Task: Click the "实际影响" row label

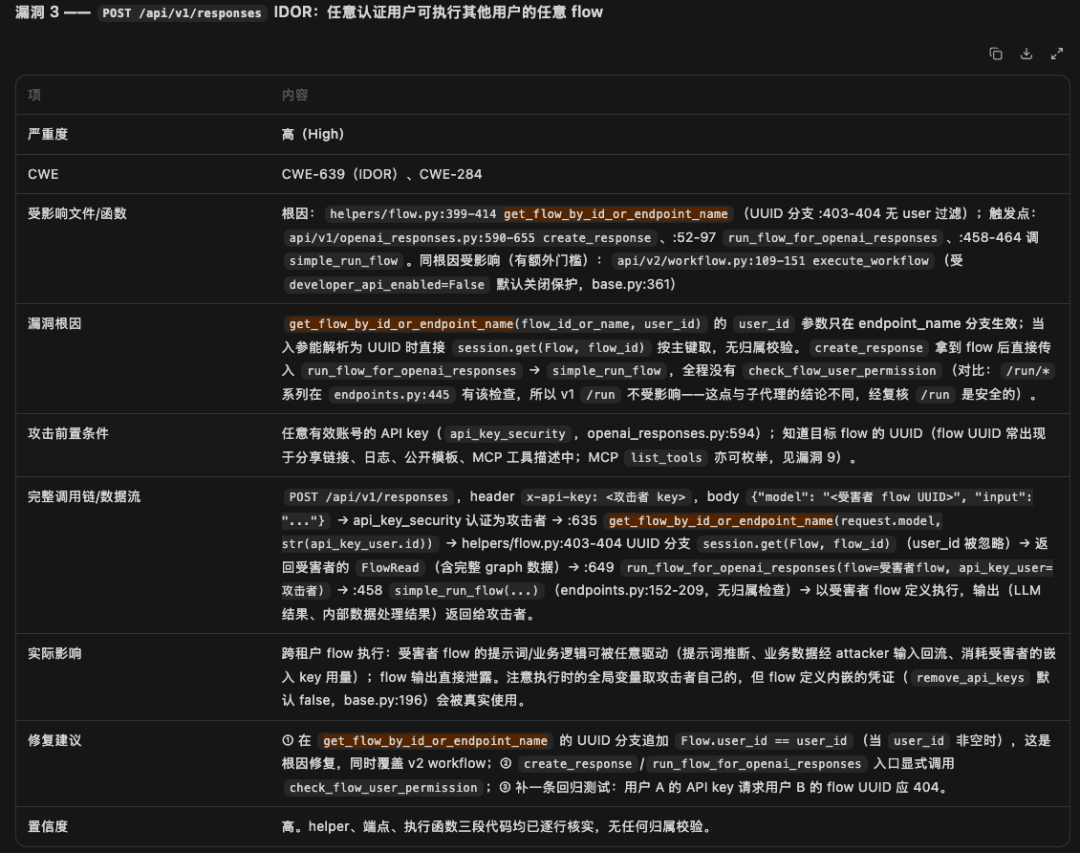Action: click(54, 654)
